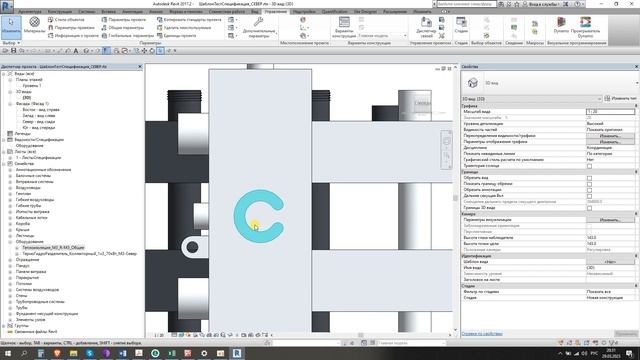Collapse the Листы (все) tree node
640x360 pixels.
(4, 151)
